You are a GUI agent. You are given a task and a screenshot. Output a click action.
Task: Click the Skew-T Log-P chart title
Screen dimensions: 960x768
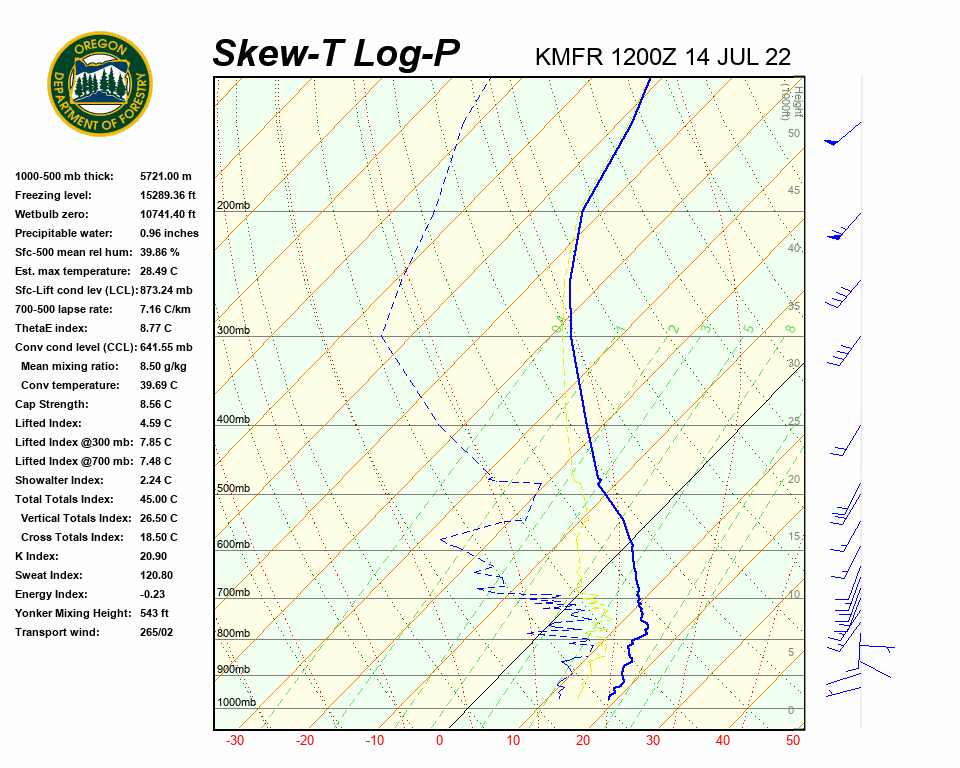click(336, 53)
